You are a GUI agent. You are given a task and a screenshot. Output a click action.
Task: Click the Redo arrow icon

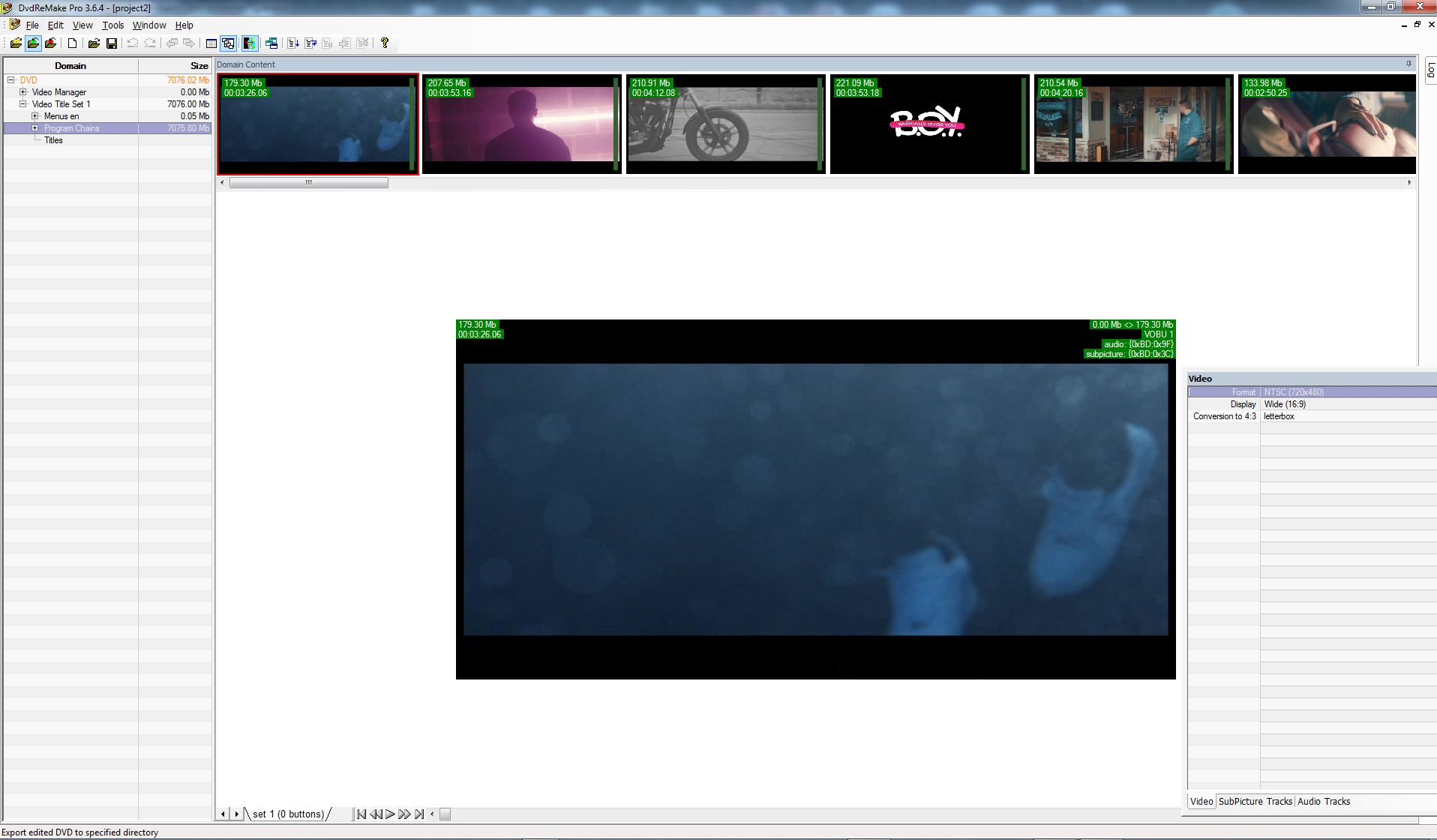coord(150,43)
